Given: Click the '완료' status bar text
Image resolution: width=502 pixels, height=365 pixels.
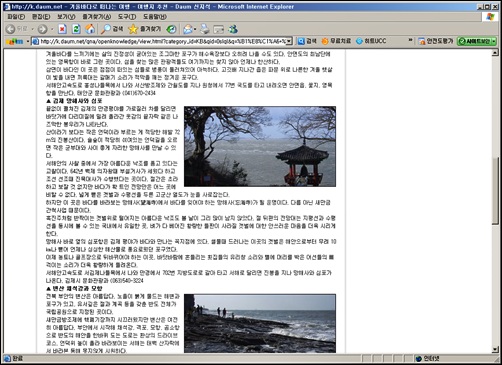Looking at the screenshot, I should (18, 359).
